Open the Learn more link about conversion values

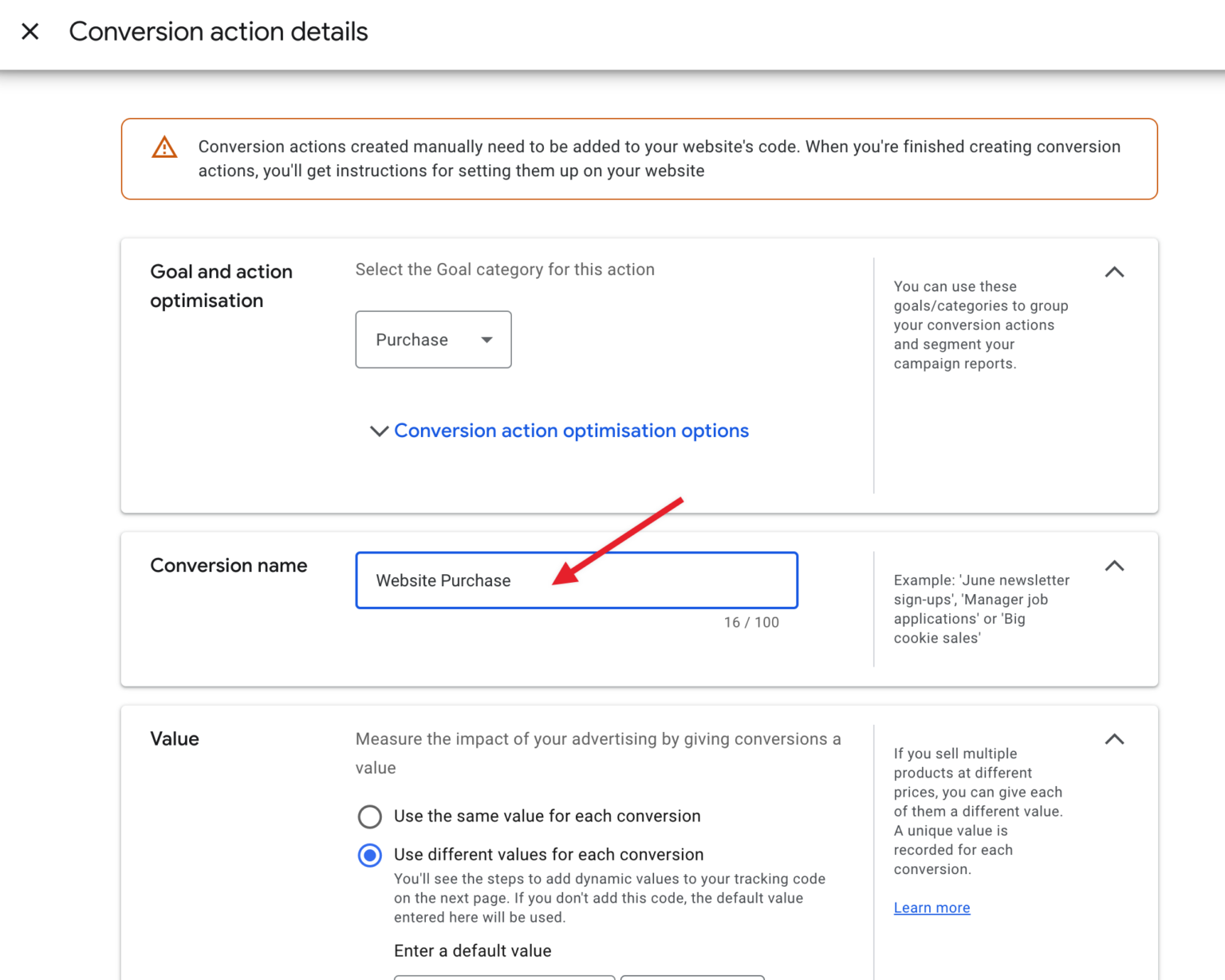932,907
